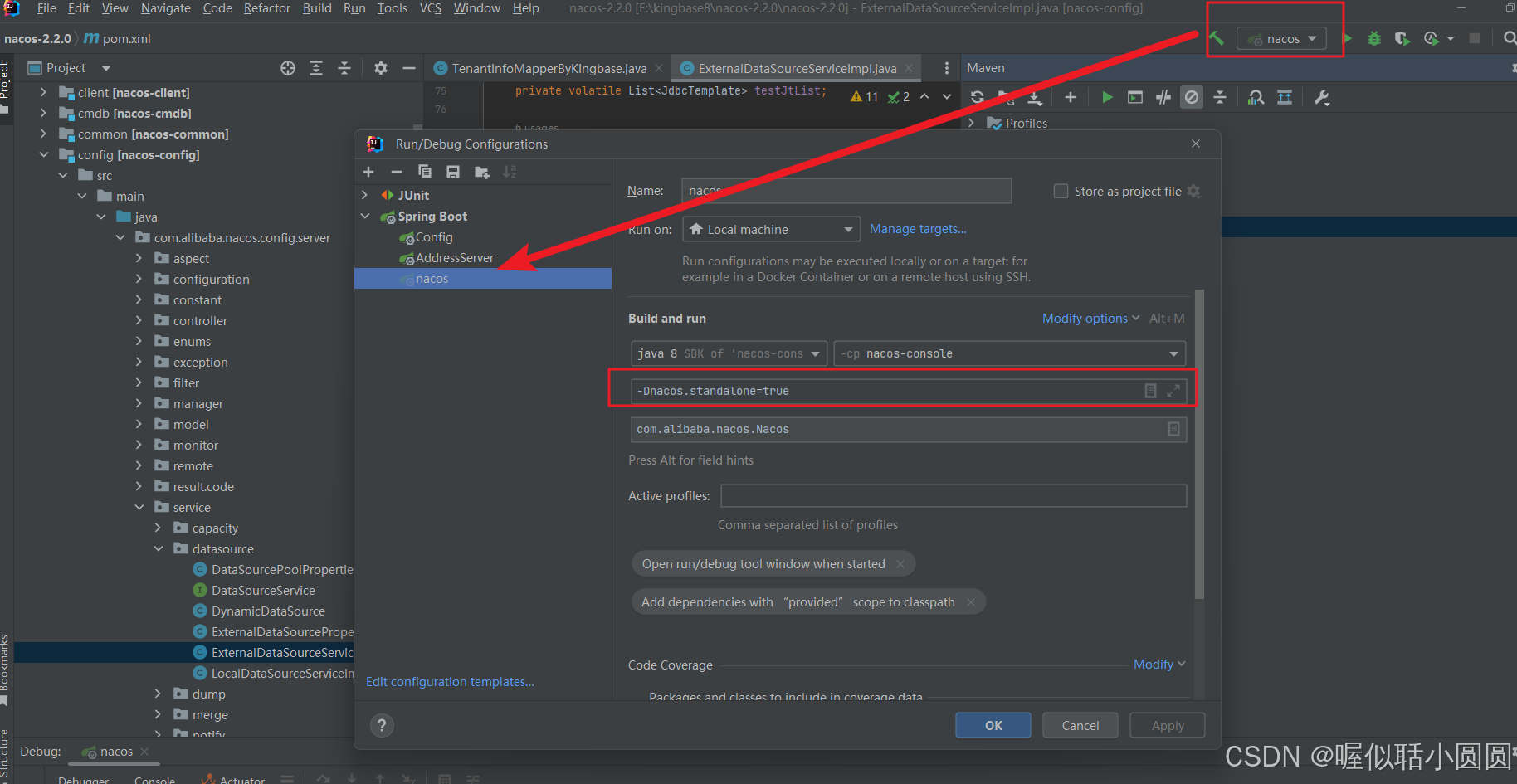This screenshot has width=1517, height=784.
Task: Open the Edit configuration templates link
Action: [x=450, y=682]
